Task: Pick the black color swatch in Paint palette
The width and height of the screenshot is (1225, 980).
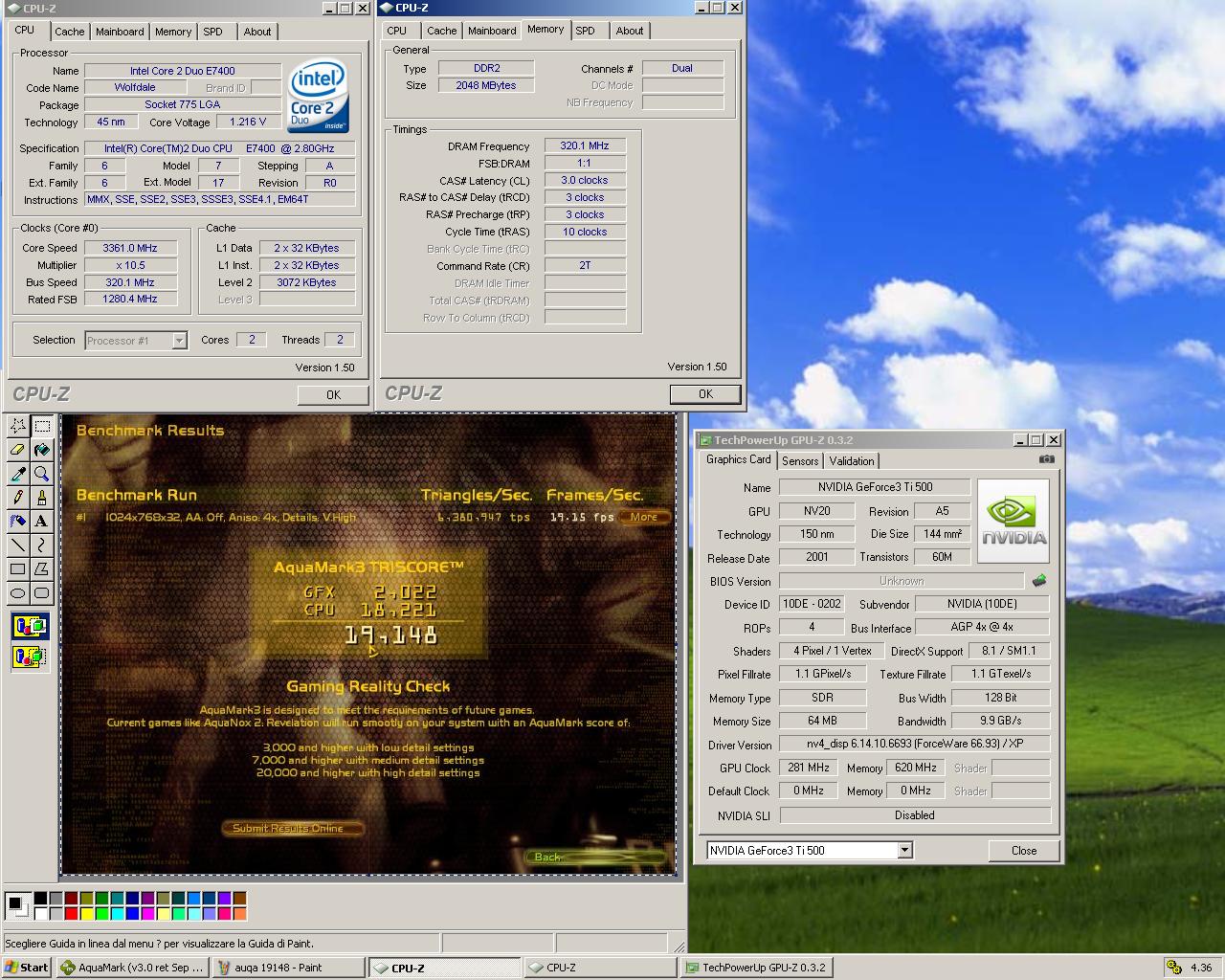Action: 40,899
